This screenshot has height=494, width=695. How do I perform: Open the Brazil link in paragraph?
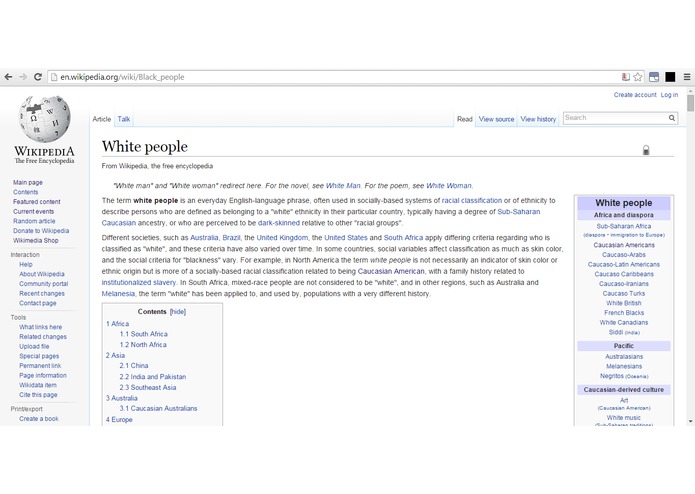pos(231,238)
